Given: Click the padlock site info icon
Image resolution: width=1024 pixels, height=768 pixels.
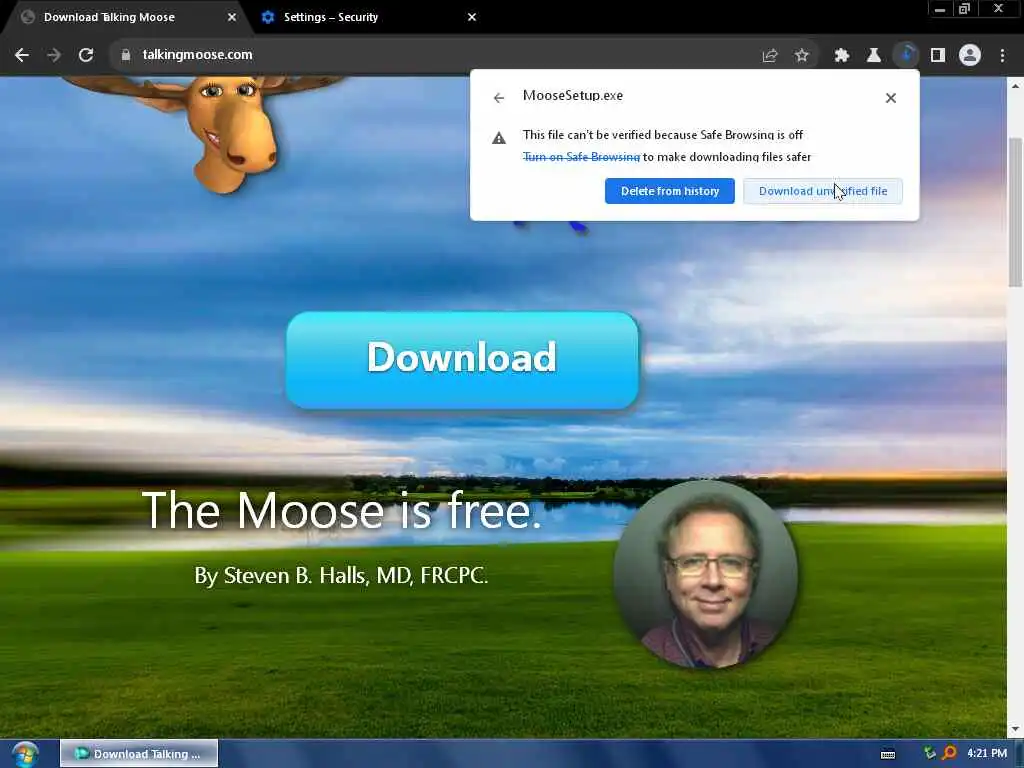Looking at the screenshot, I should [x=126, y=55].
